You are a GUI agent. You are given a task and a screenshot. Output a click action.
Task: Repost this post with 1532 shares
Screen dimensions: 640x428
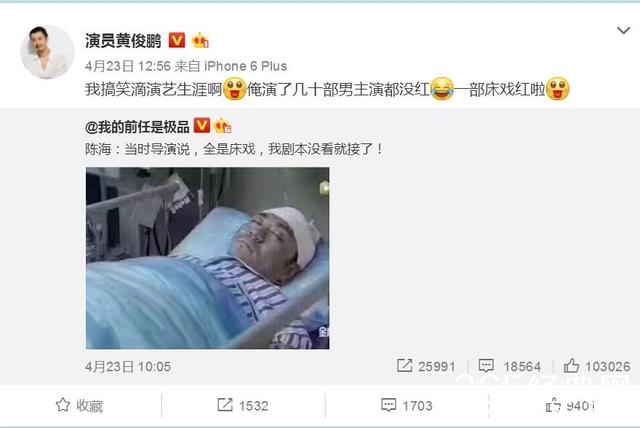(x=242, y=406)
